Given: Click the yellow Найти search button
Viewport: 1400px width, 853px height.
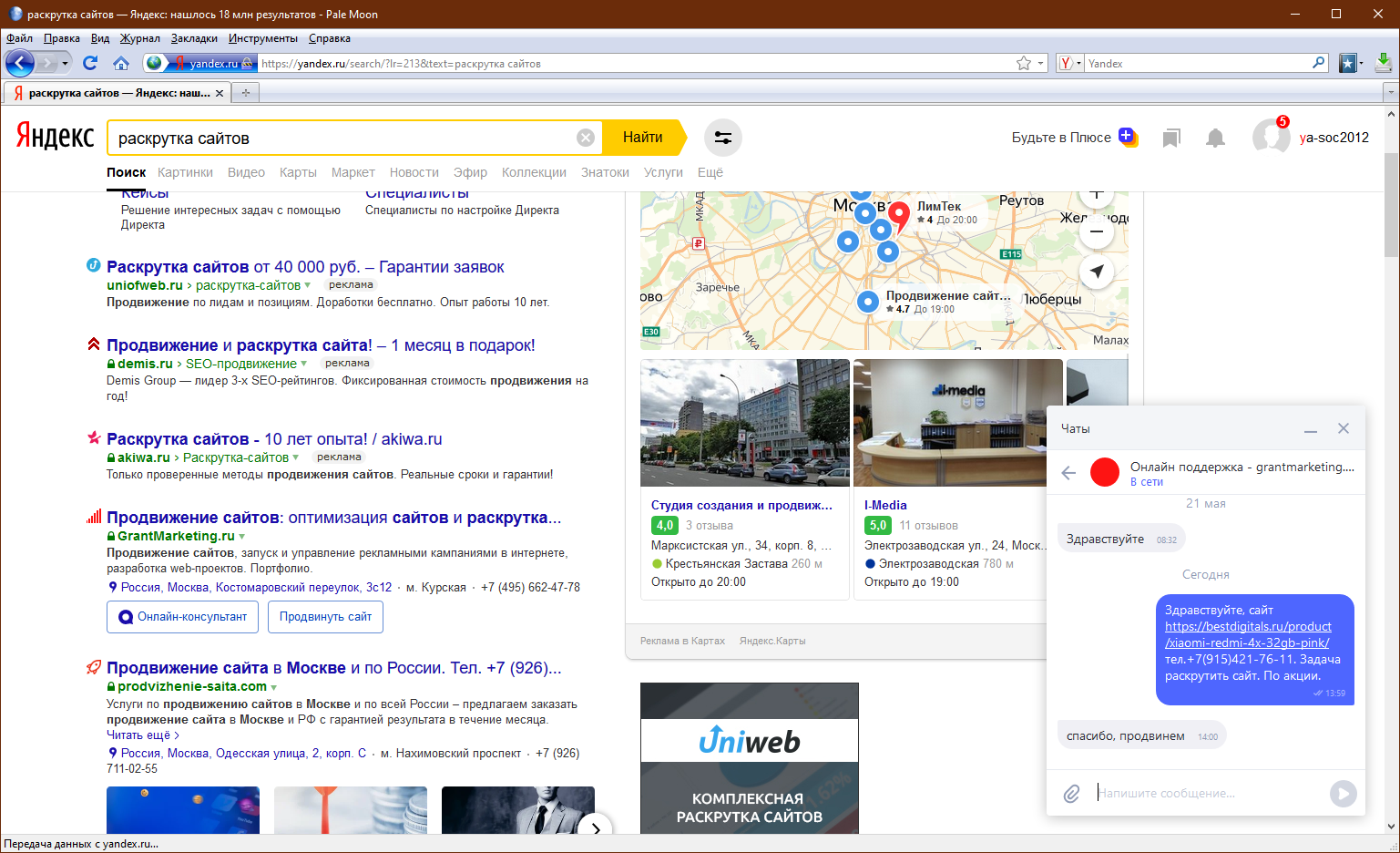Looking at the screenshot, I should pyautogui.click(x=645, y=138).
